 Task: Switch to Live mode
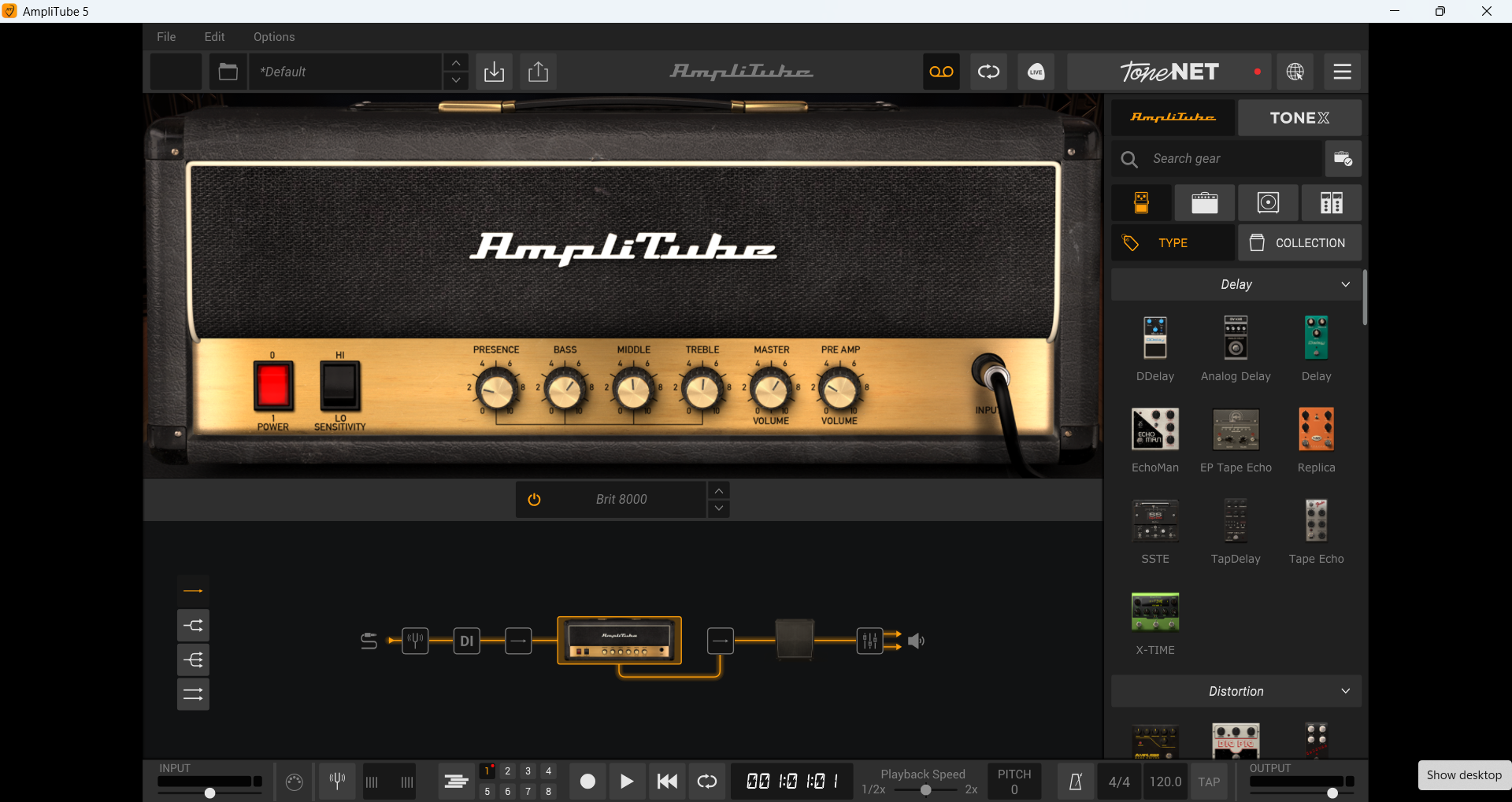coord(1036,72)
